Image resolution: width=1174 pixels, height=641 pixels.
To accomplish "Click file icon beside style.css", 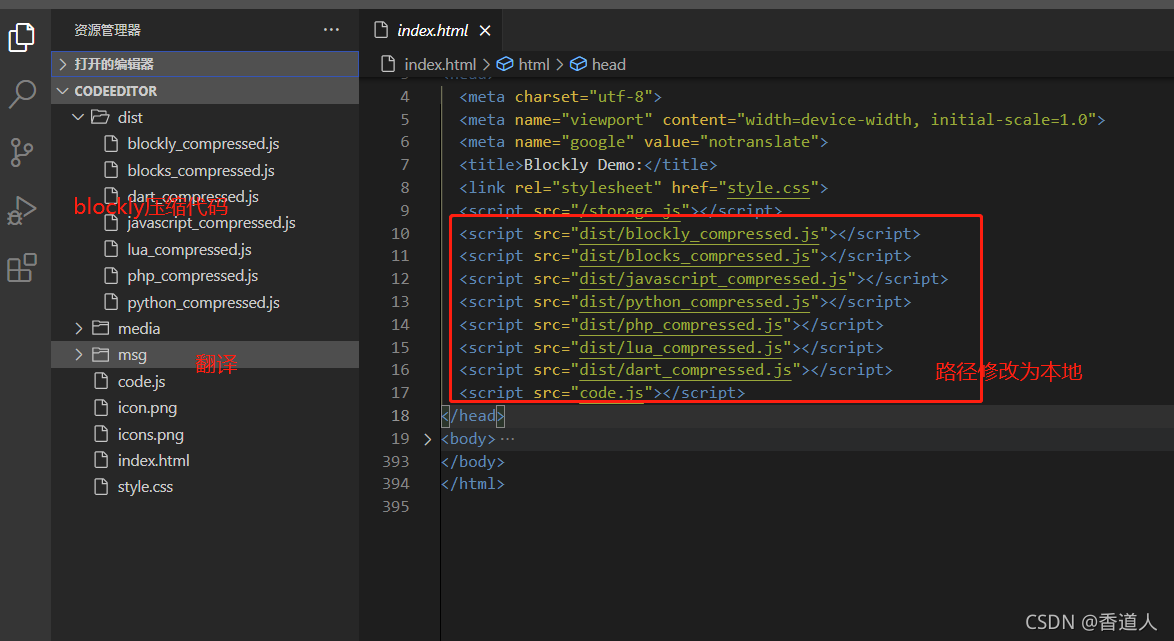I will click(101, 487).
